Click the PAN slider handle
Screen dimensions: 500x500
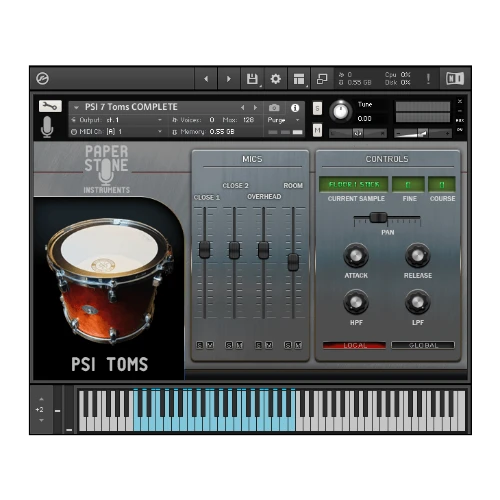(378, 218)
